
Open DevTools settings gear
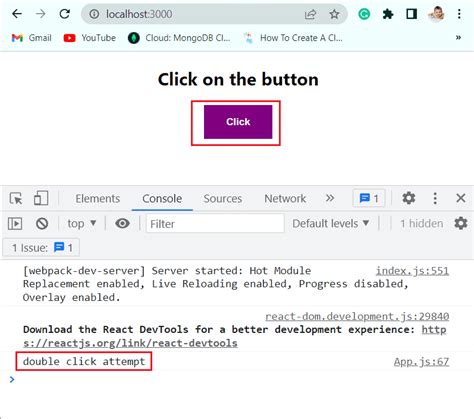coord(408,198)
